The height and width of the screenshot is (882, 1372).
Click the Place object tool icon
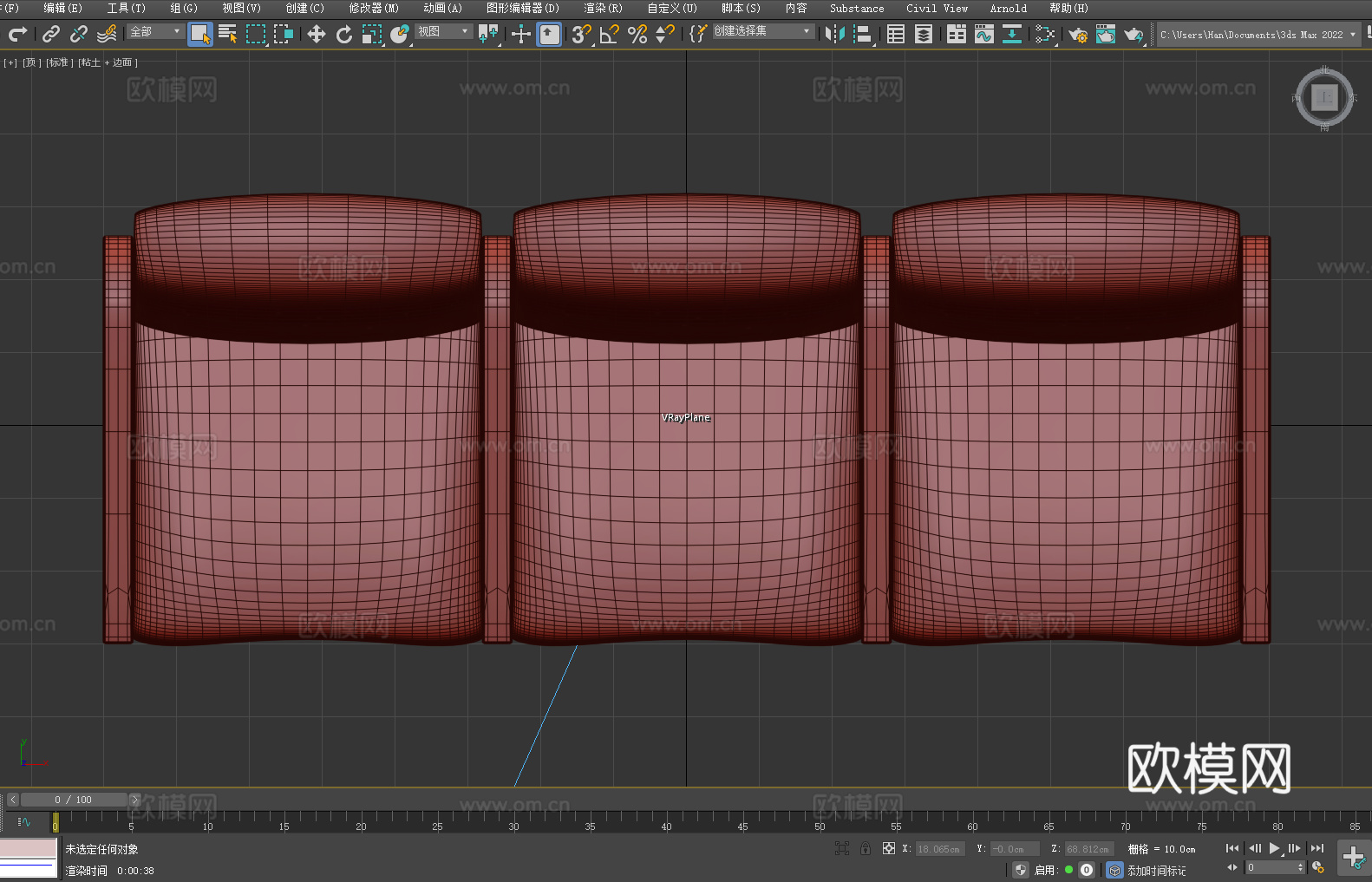point(400,34)
